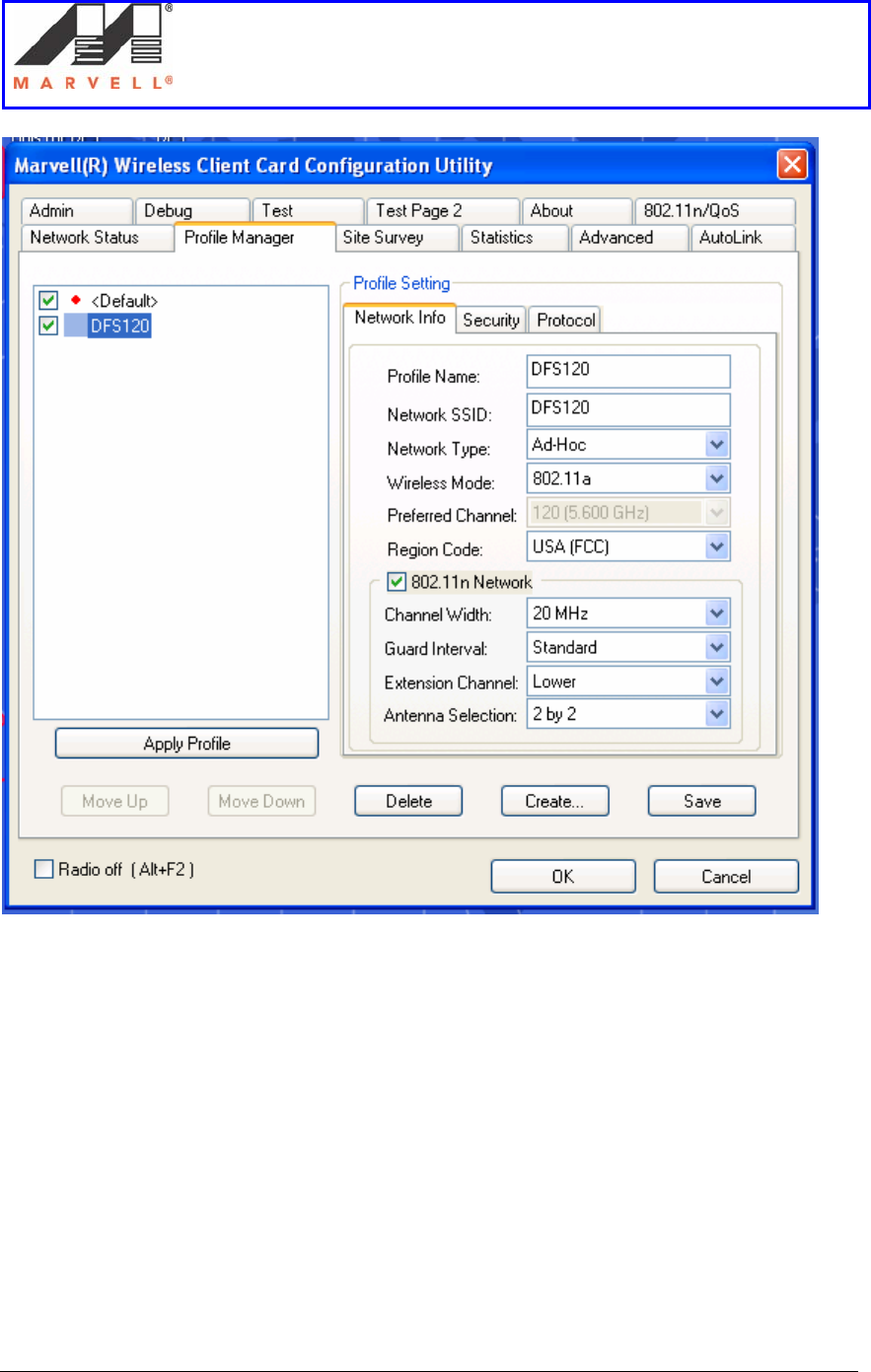Enable the Radio off checkbox
Viewport: 871px width, 1372px height.
tap(44, 869)
